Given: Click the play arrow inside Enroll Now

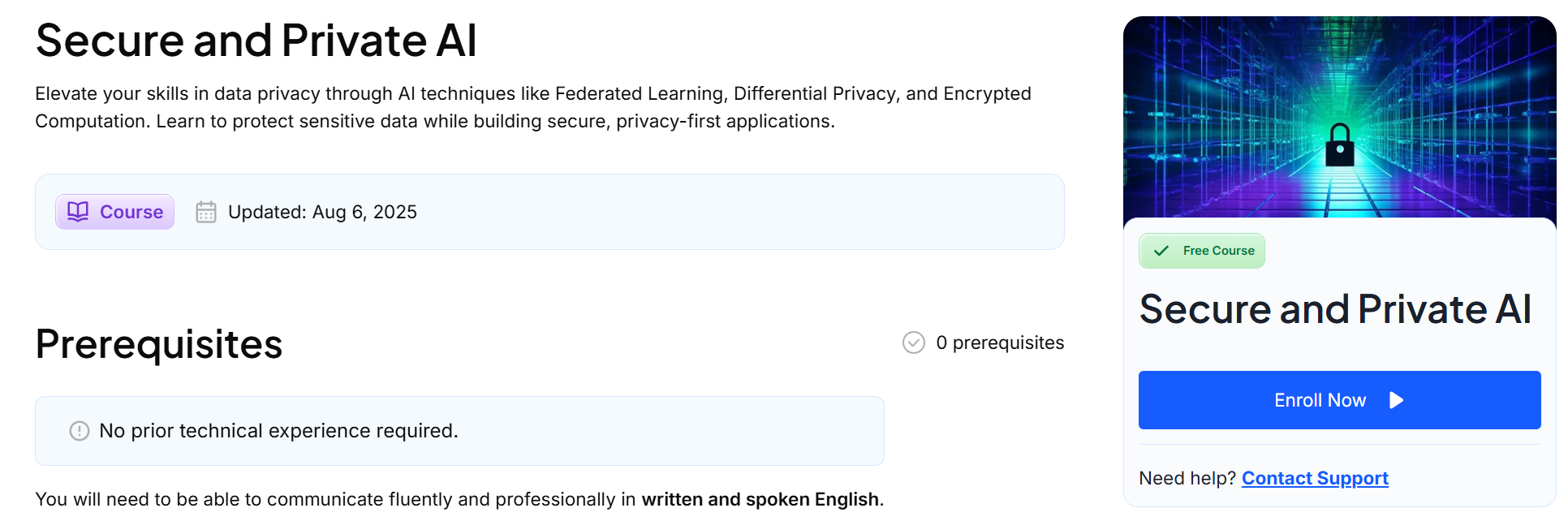Looking at the screenshot, I should [x=1396, y=400].
